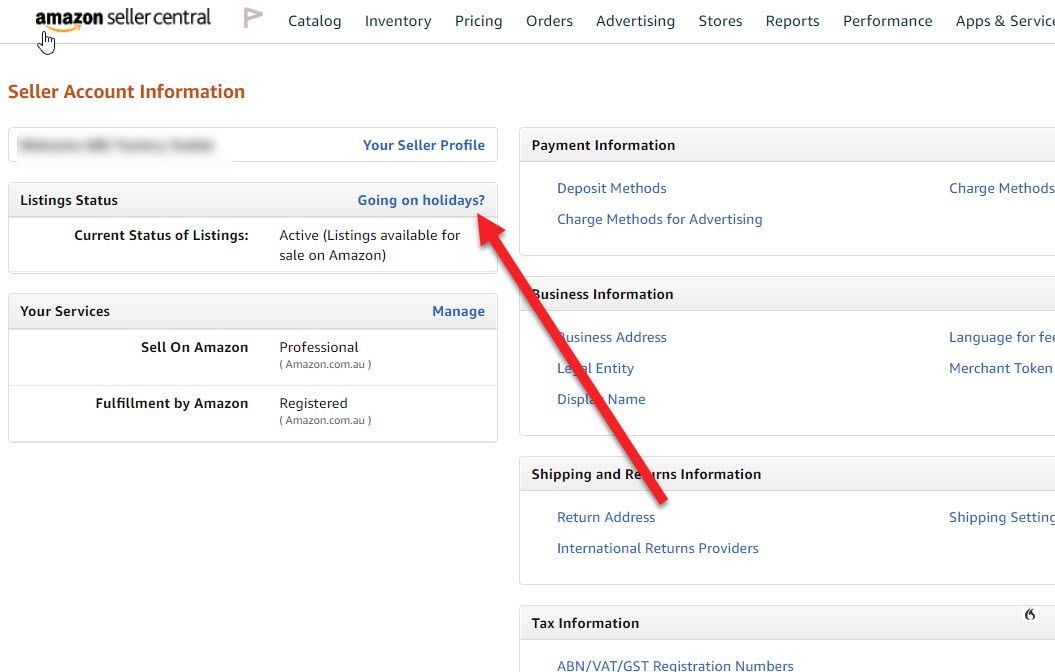The image size is (1055, 672).
Task: Click the Current Status of Listings label
Action: [x=161, y=235]
